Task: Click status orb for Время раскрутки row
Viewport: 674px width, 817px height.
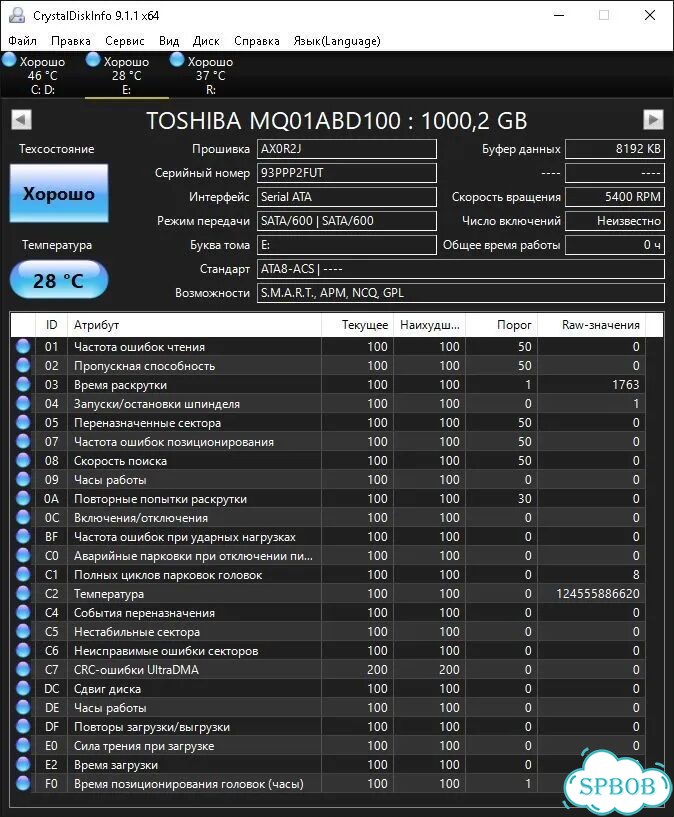Action: [23, 385]
